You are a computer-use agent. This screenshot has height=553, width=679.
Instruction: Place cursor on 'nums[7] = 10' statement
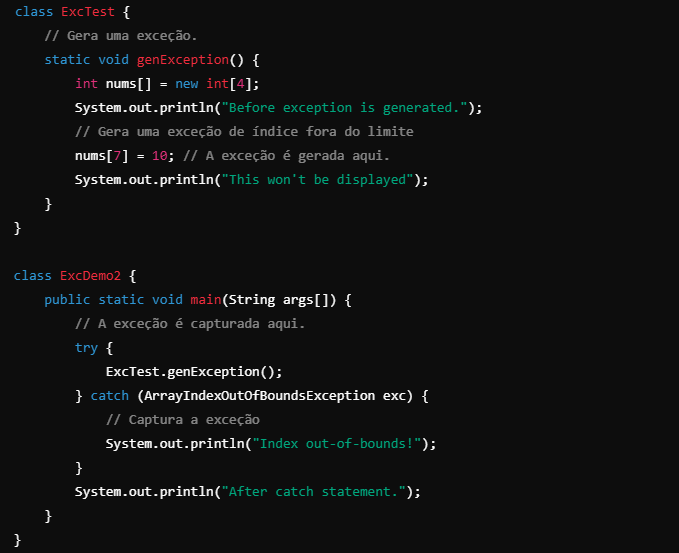click(x=124, y=155)
